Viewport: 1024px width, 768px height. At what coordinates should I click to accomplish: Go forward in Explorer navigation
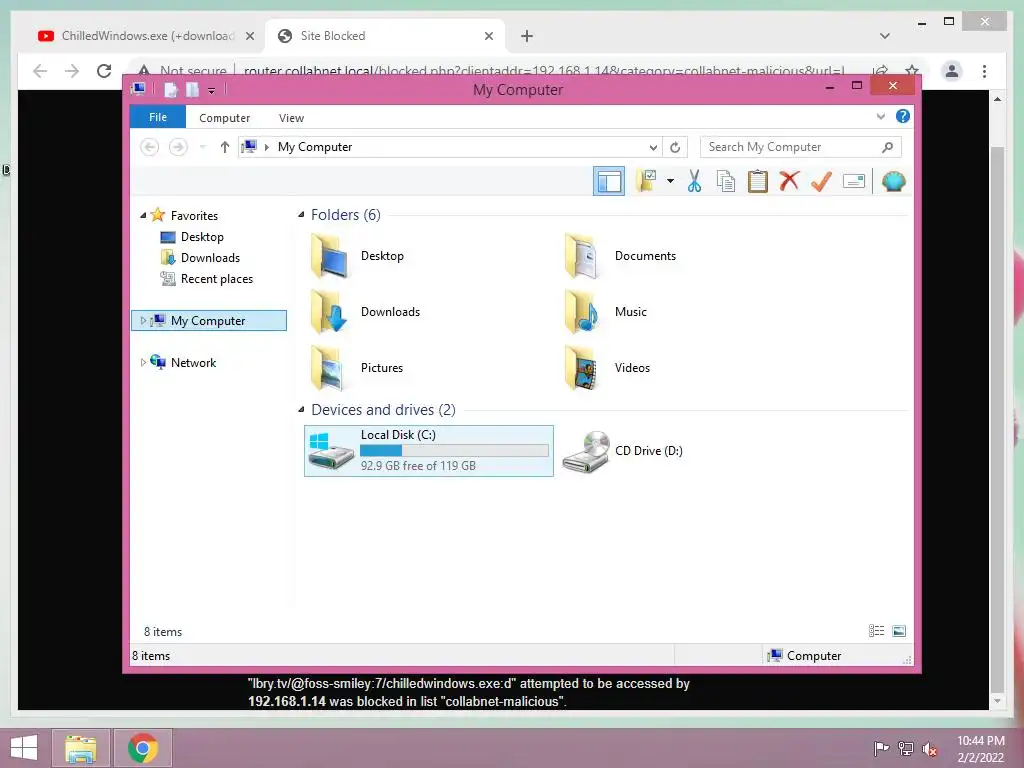[178, 147]
